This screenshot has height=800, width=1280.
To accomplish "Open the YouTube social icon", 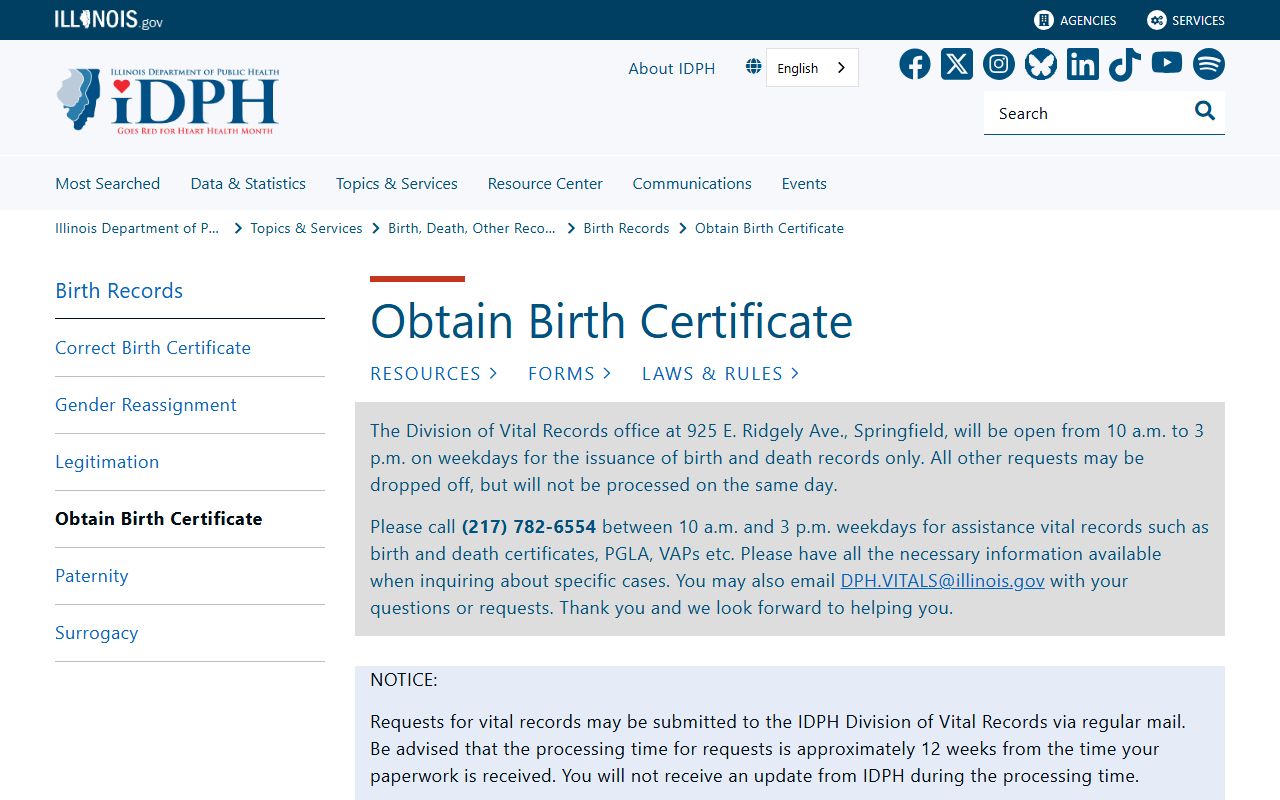I will coord(1167,63).
